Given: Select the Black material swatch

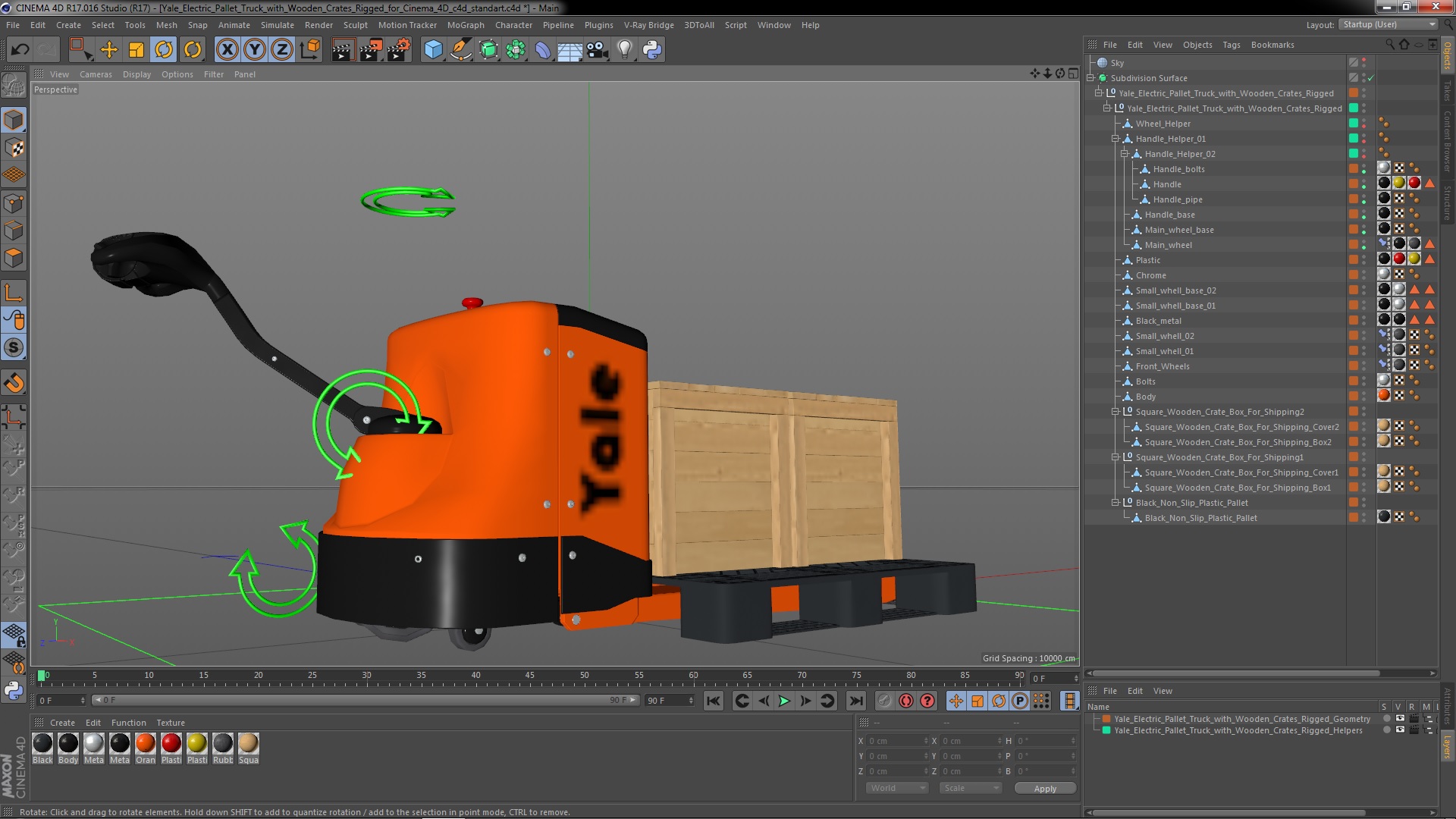Looking at the screenshot, I should tap(42, 748).
